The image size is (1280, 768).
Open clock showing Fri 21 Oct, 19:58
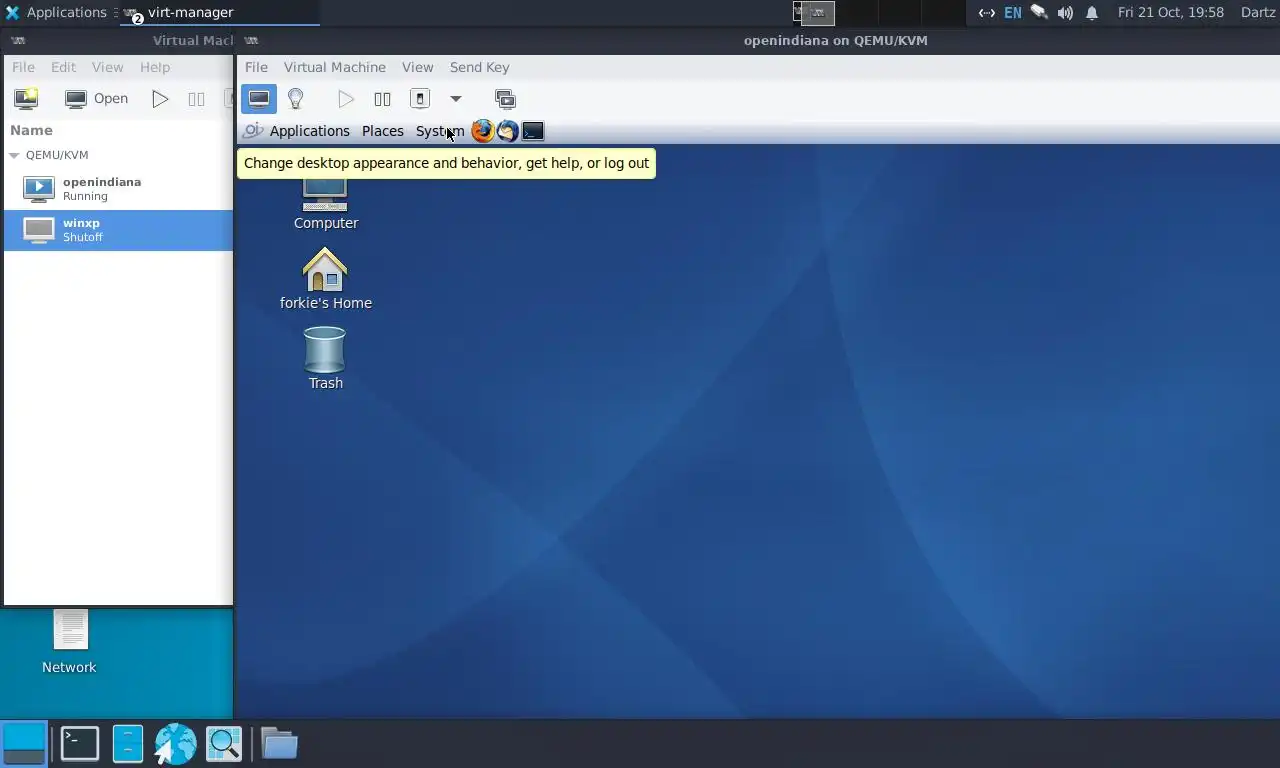pos(1171,12)
